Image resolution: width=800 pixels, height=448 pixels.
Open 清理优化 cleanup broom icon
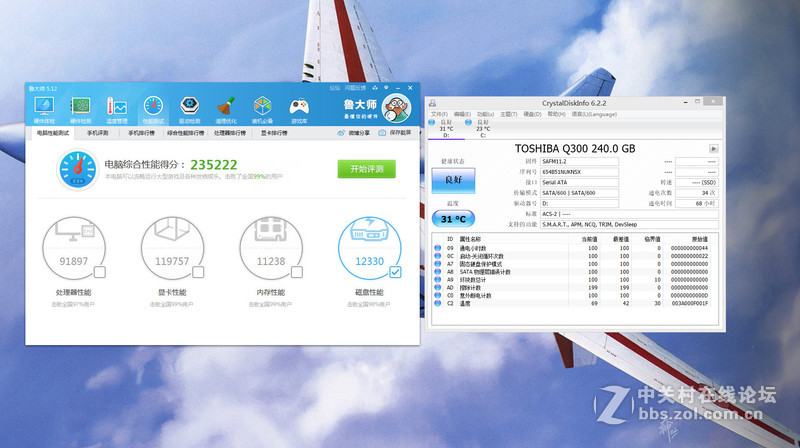pos(226,110)
